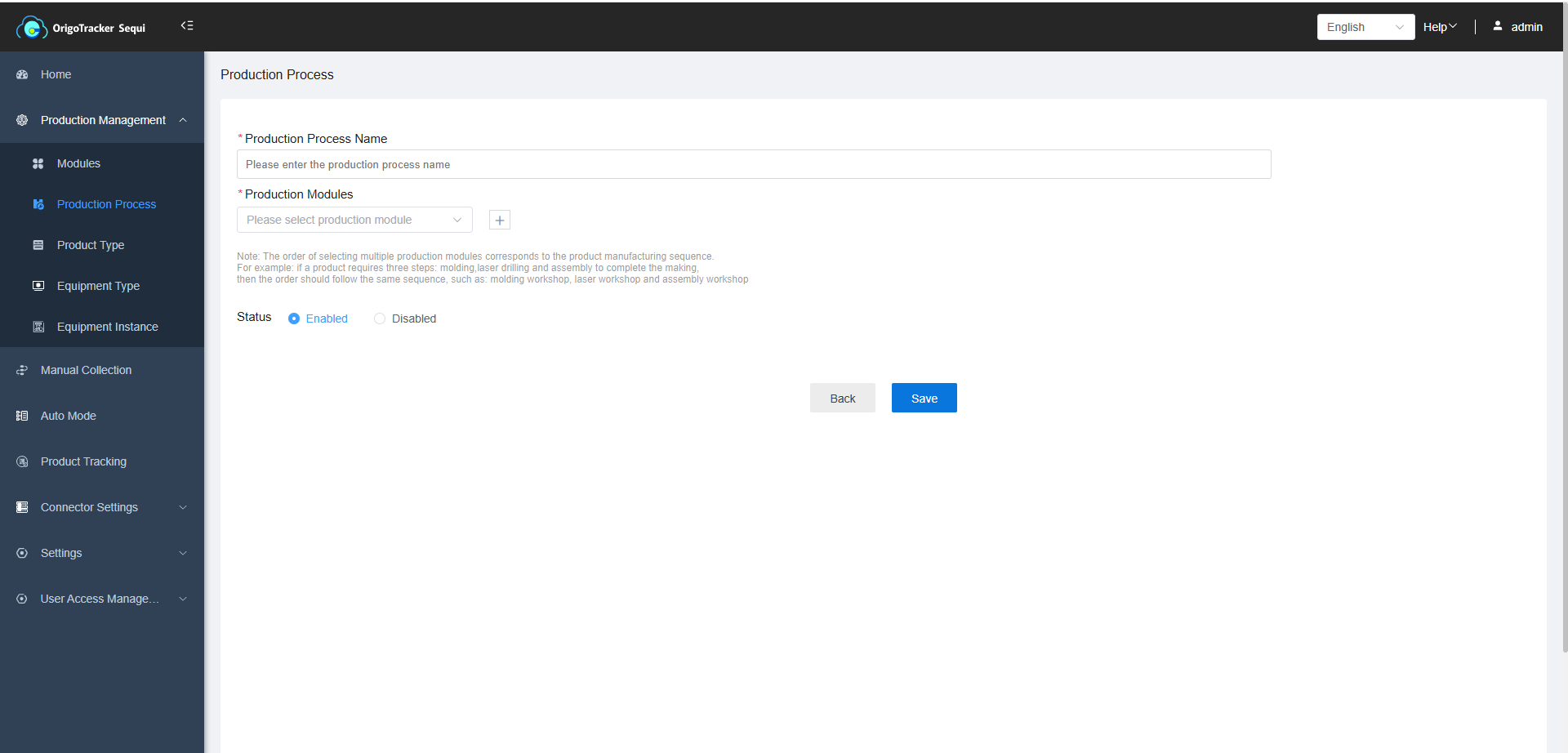Click the sidebar collapse icon in header

pos(187,26)
